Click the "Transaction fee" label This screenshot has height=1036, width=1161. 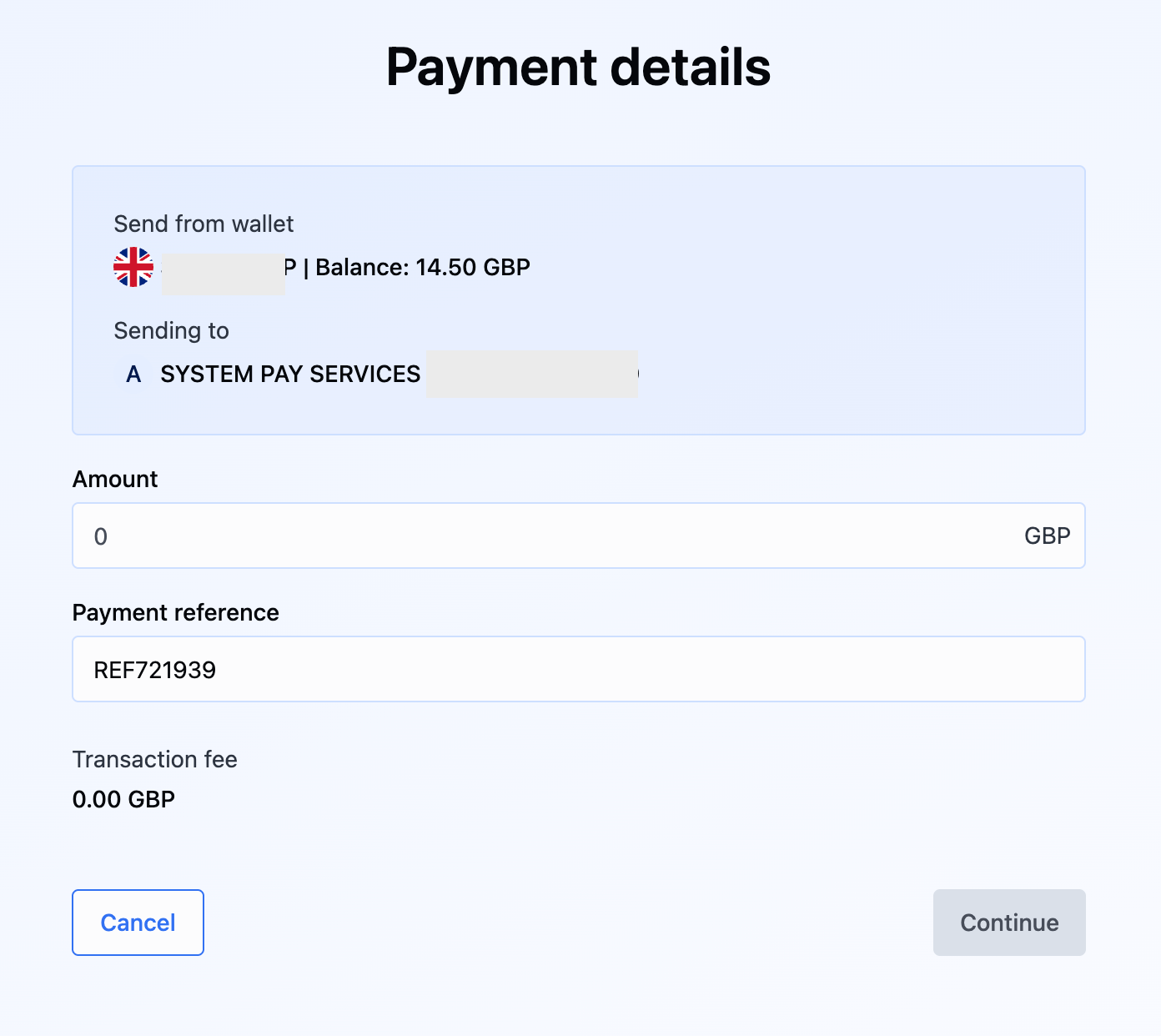coord(154,759)
